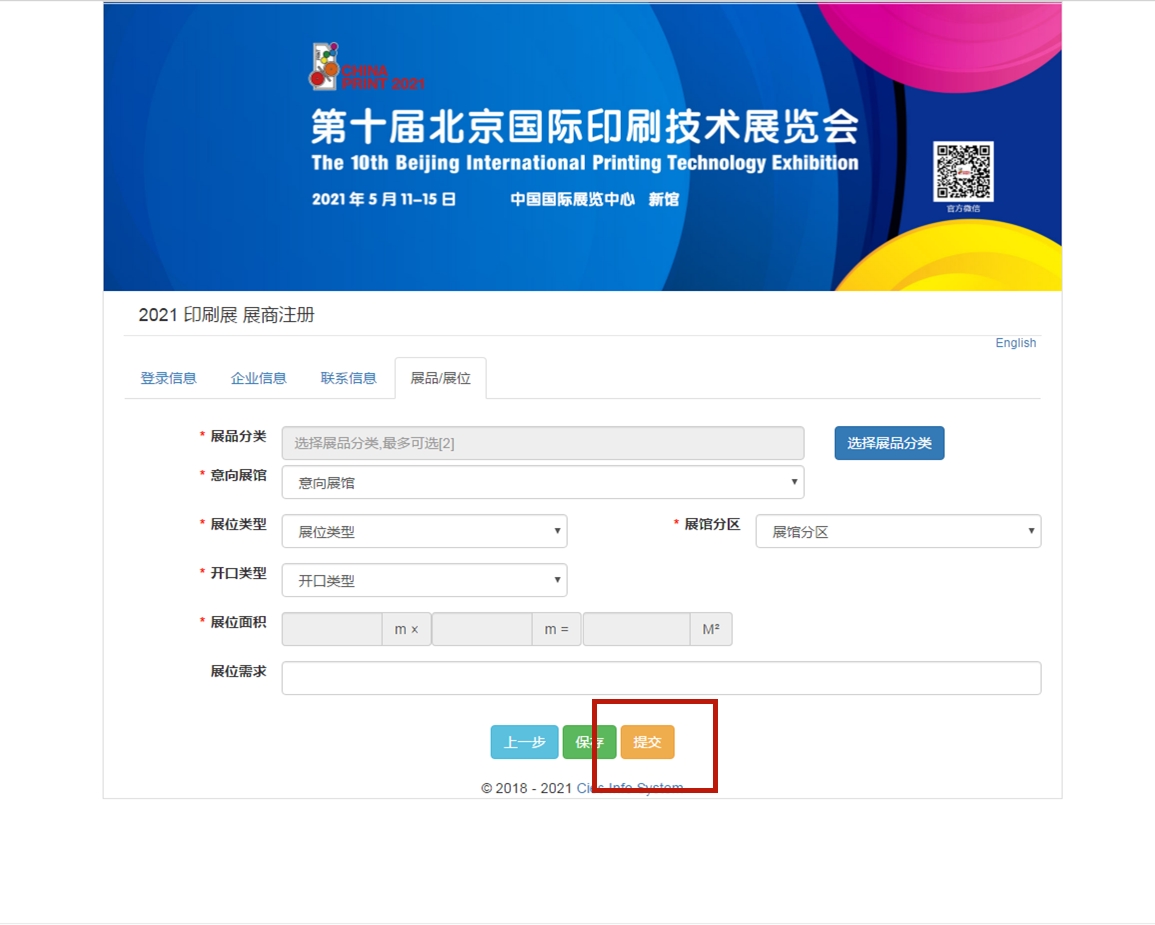Click the first 展位面积 length field
Screen dimensions: 1155x925
point(332,629)
